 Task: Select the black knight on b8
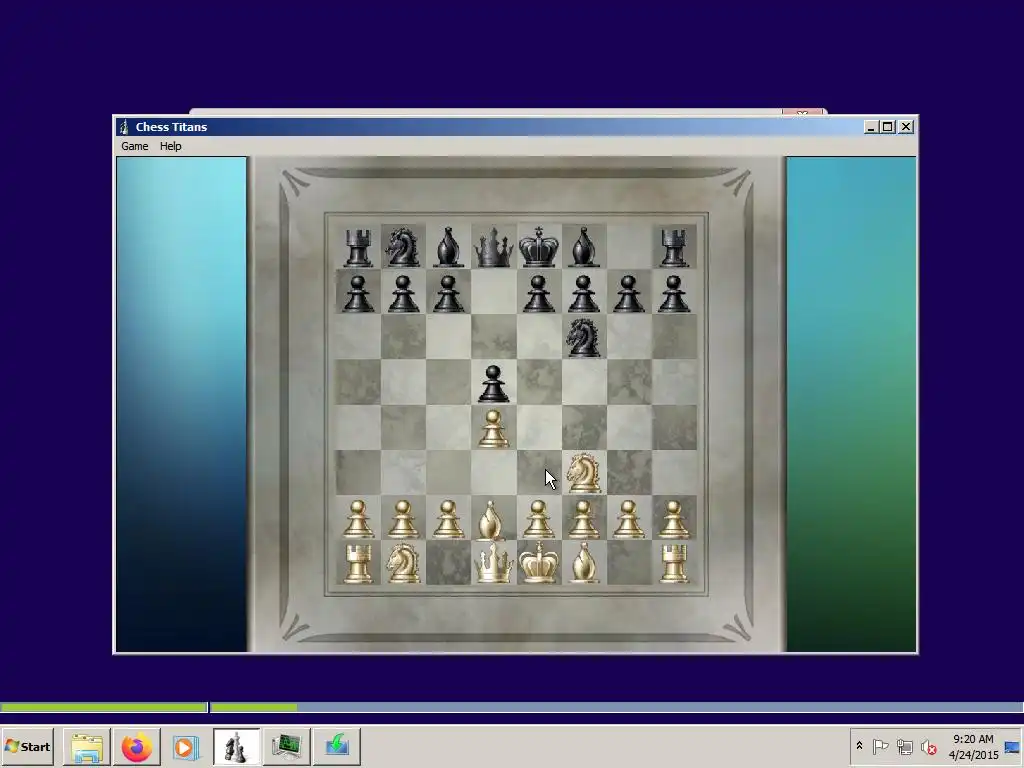[x=403, y=247]
